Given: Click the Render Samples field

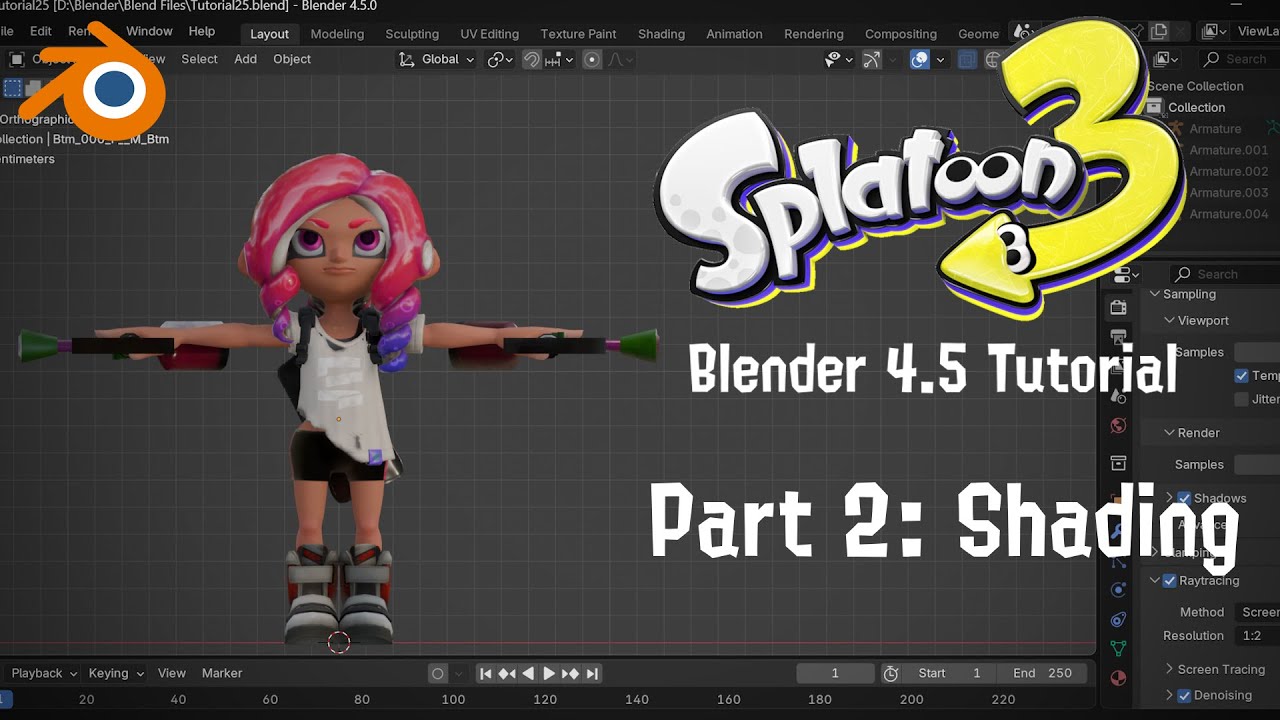Looking at the screenshot, I should [x=1257, y=464].
